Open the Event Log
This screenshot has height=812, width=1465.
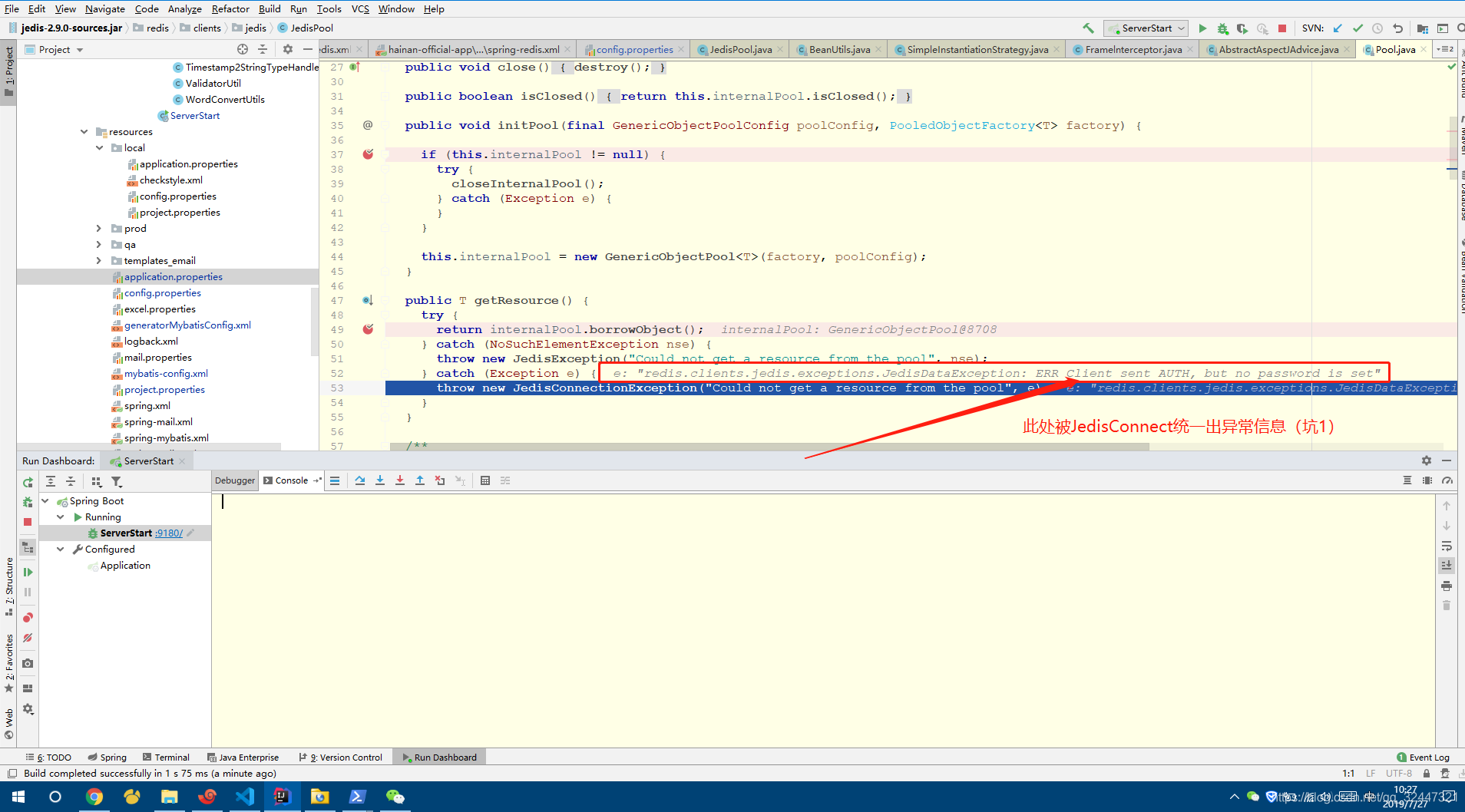[x=1423, y=758]
